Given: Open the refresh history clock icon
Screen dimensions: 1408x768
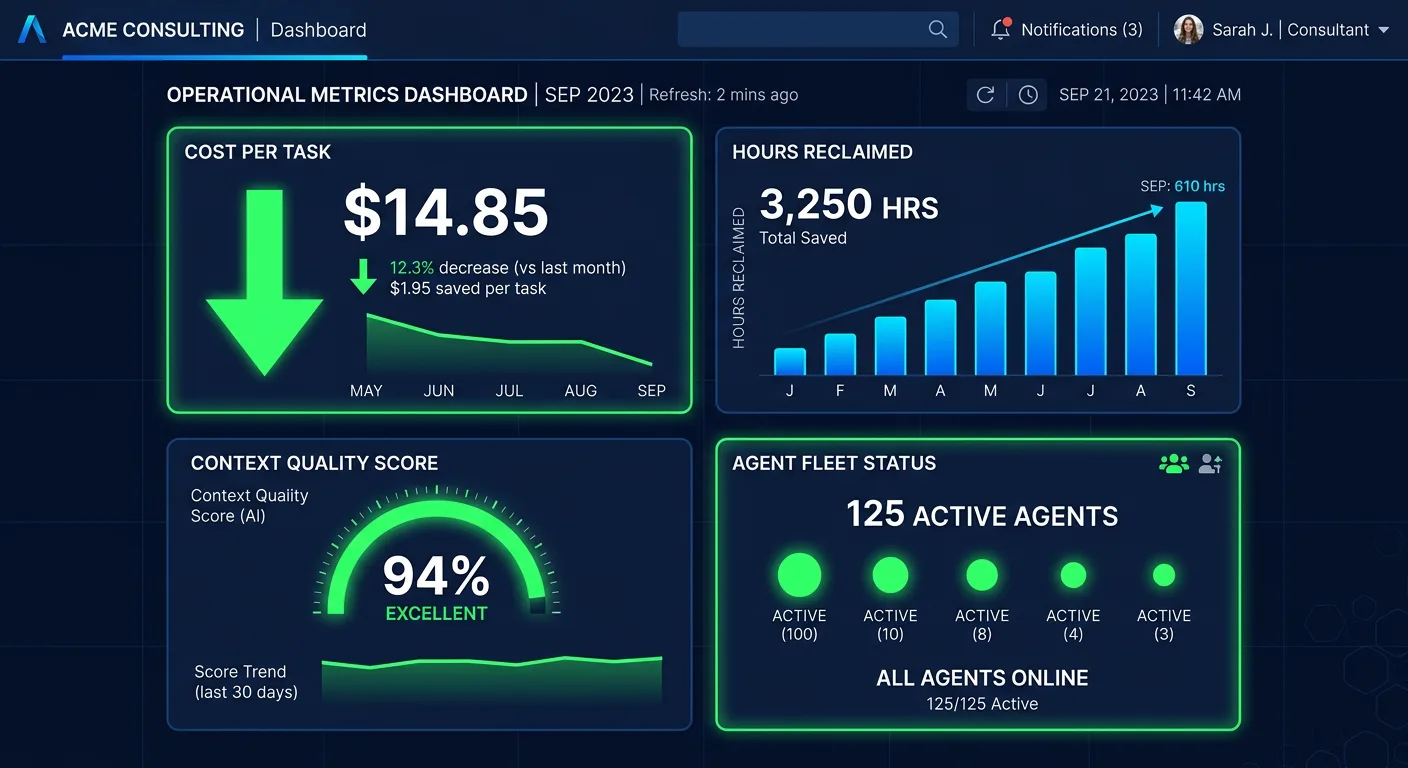Looking at the screenshot, I should (1027, 94).
